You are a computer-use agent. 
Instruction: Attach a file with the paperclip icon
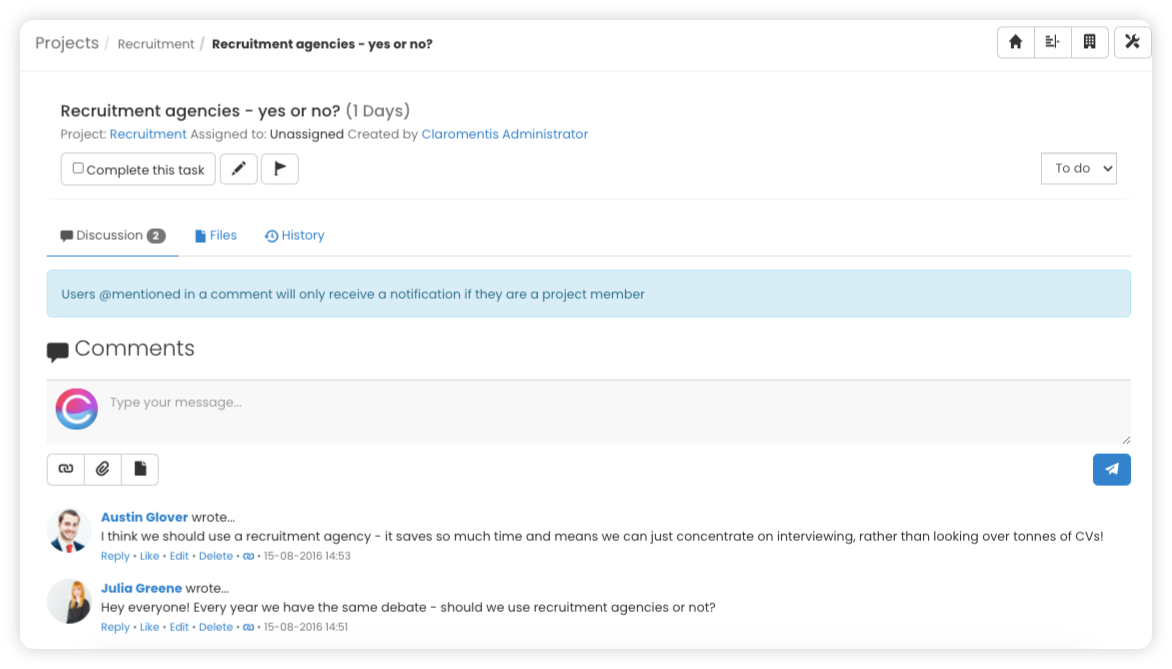click(x=103, y=469)
